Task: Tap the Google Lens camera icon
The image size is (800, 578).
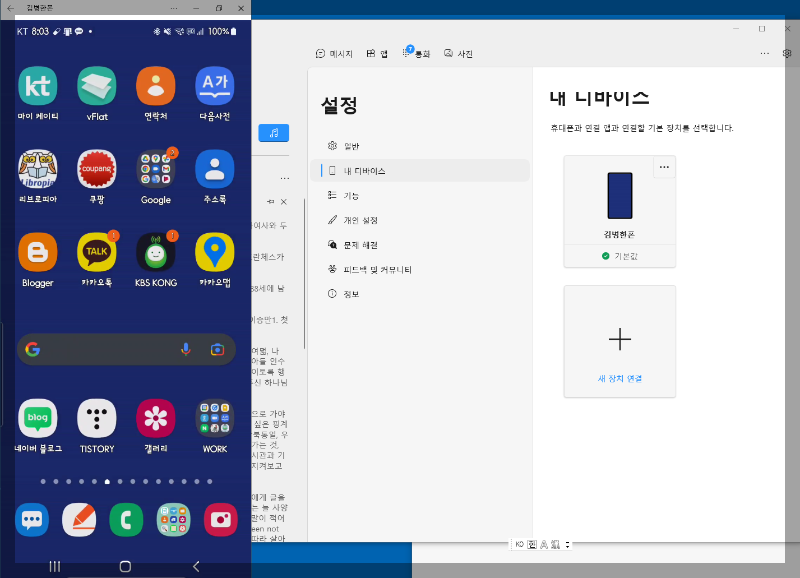Action: pos(217,349)
